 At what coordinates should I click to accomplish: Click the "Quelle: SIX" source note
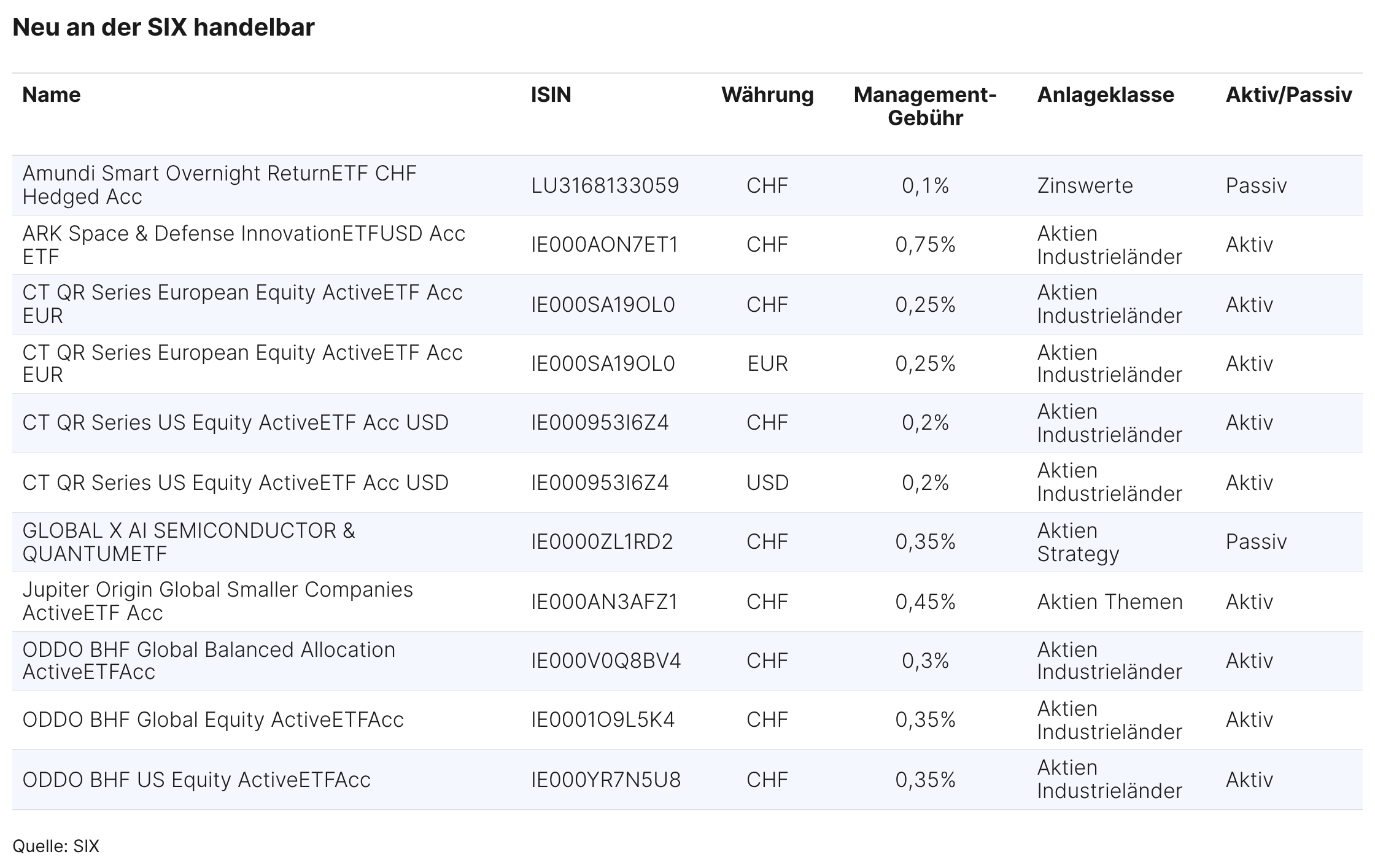(x=56, y=847)
